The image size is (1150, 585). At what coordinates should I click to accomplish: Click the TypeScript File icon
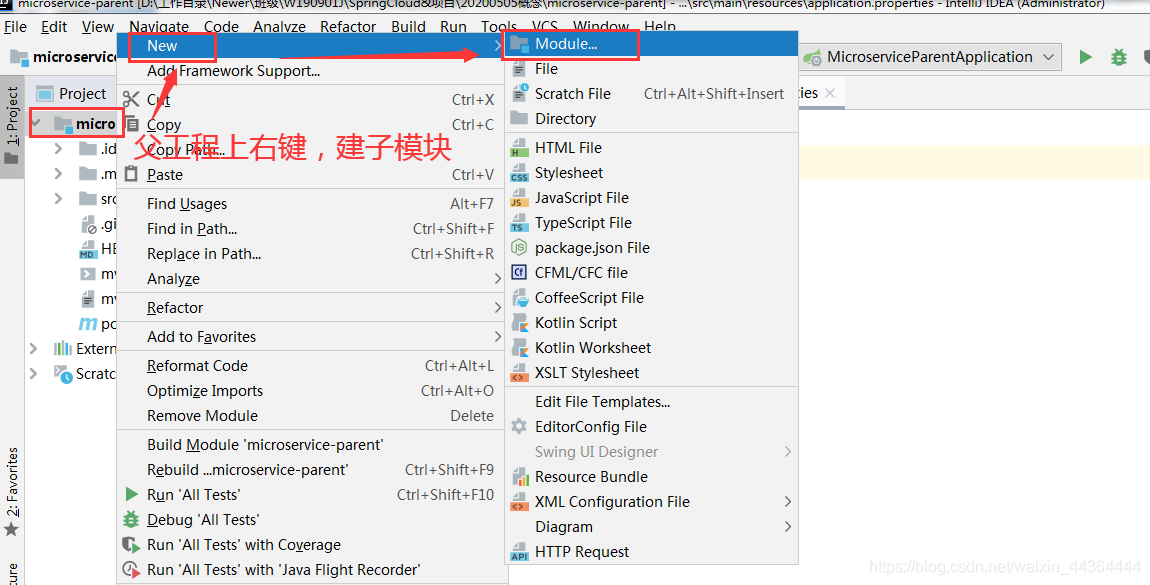point(519,223)
